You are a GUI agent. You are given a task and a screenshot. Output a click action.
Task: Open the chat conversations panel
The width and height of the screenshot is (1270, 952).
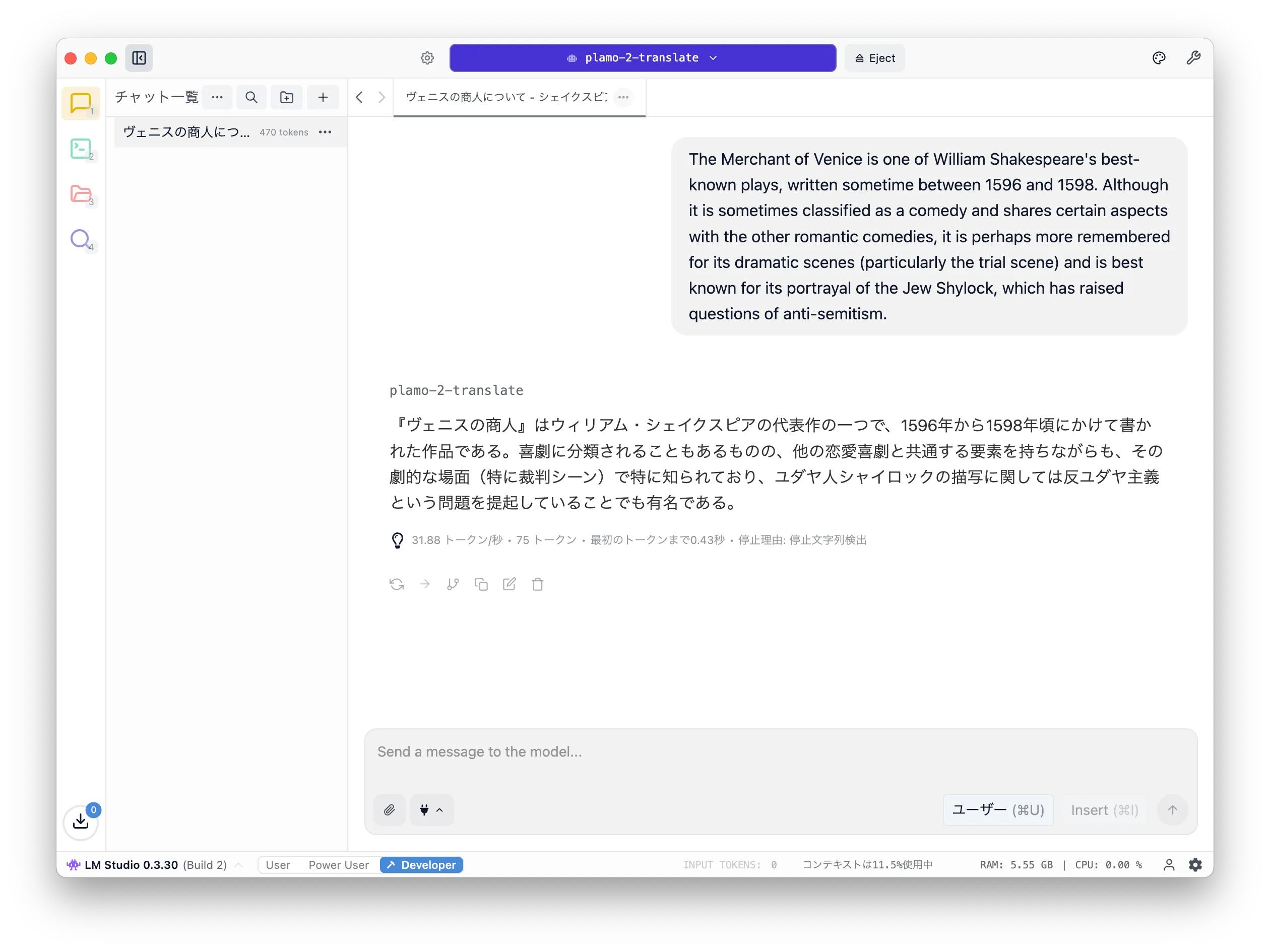[x=81, y=103]
